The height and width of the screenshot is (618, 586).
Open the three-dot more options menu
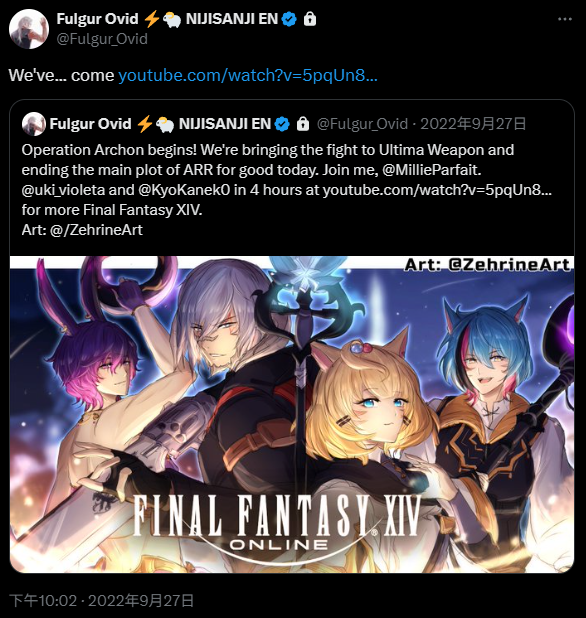[565, 19]
